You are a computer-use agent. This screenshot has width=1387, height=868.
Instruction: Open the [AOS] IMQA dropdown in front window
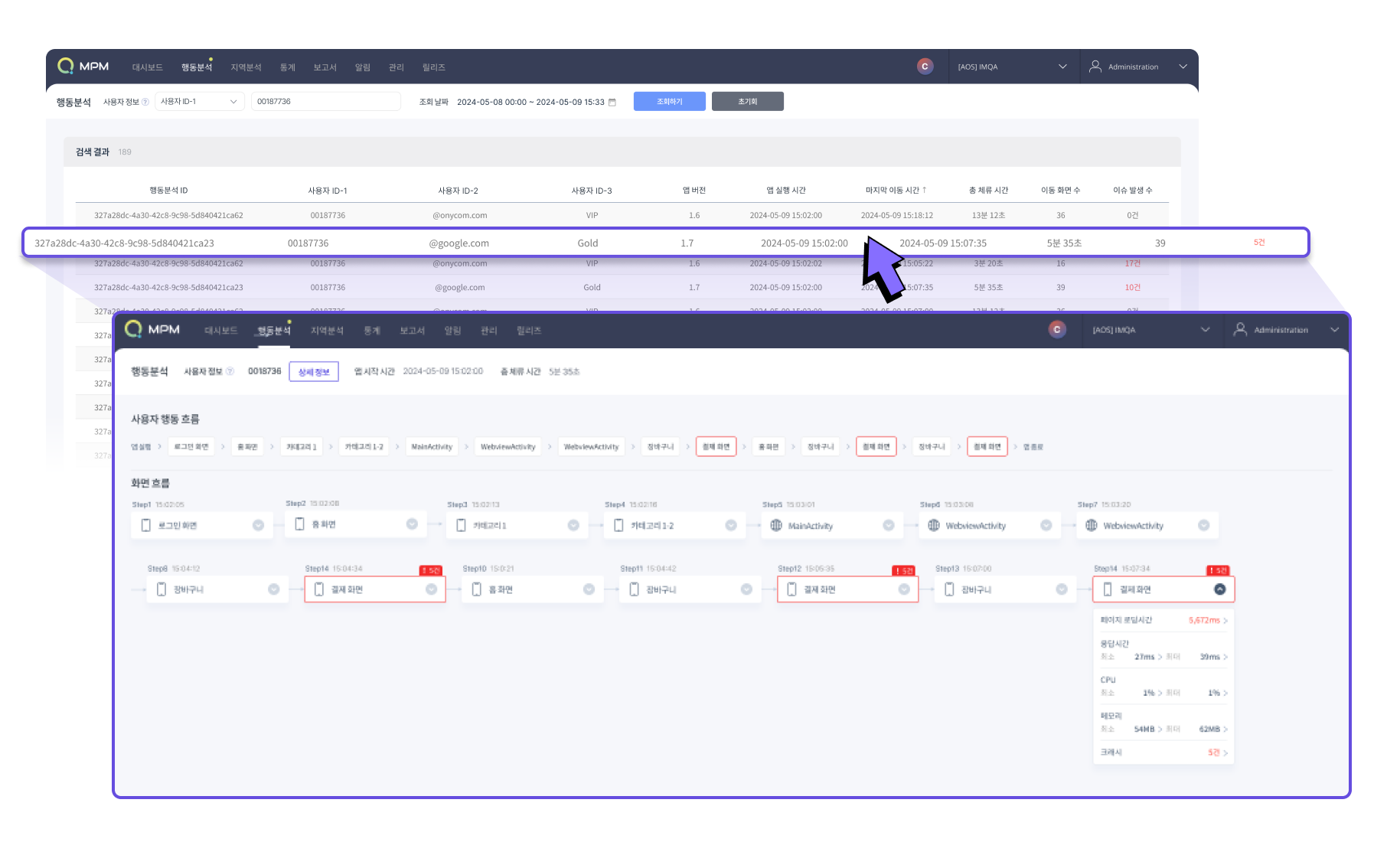(x=1152, y=330)
